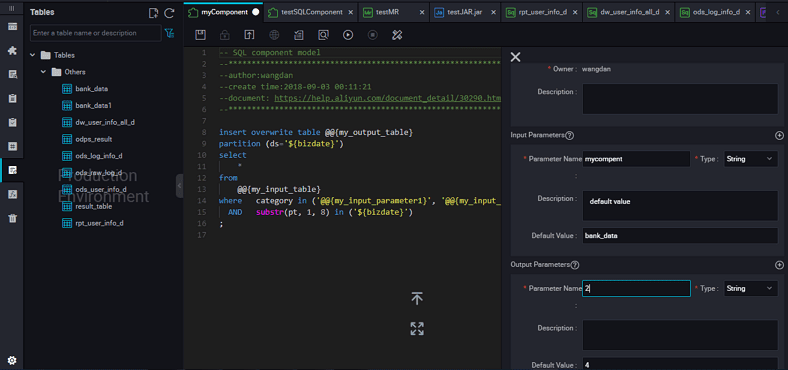Click the lock/steal edit toolbar icon
788x370 pixels.
225,35
